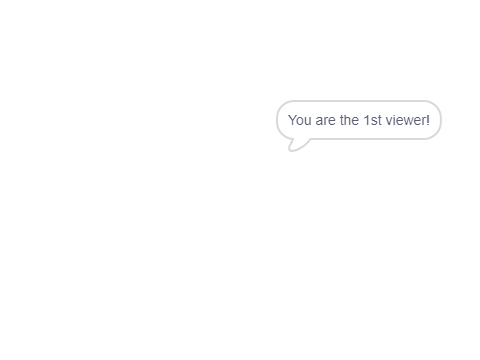Click the word 'are' in the tooltip
480x360 pixels.
[325, 120]
